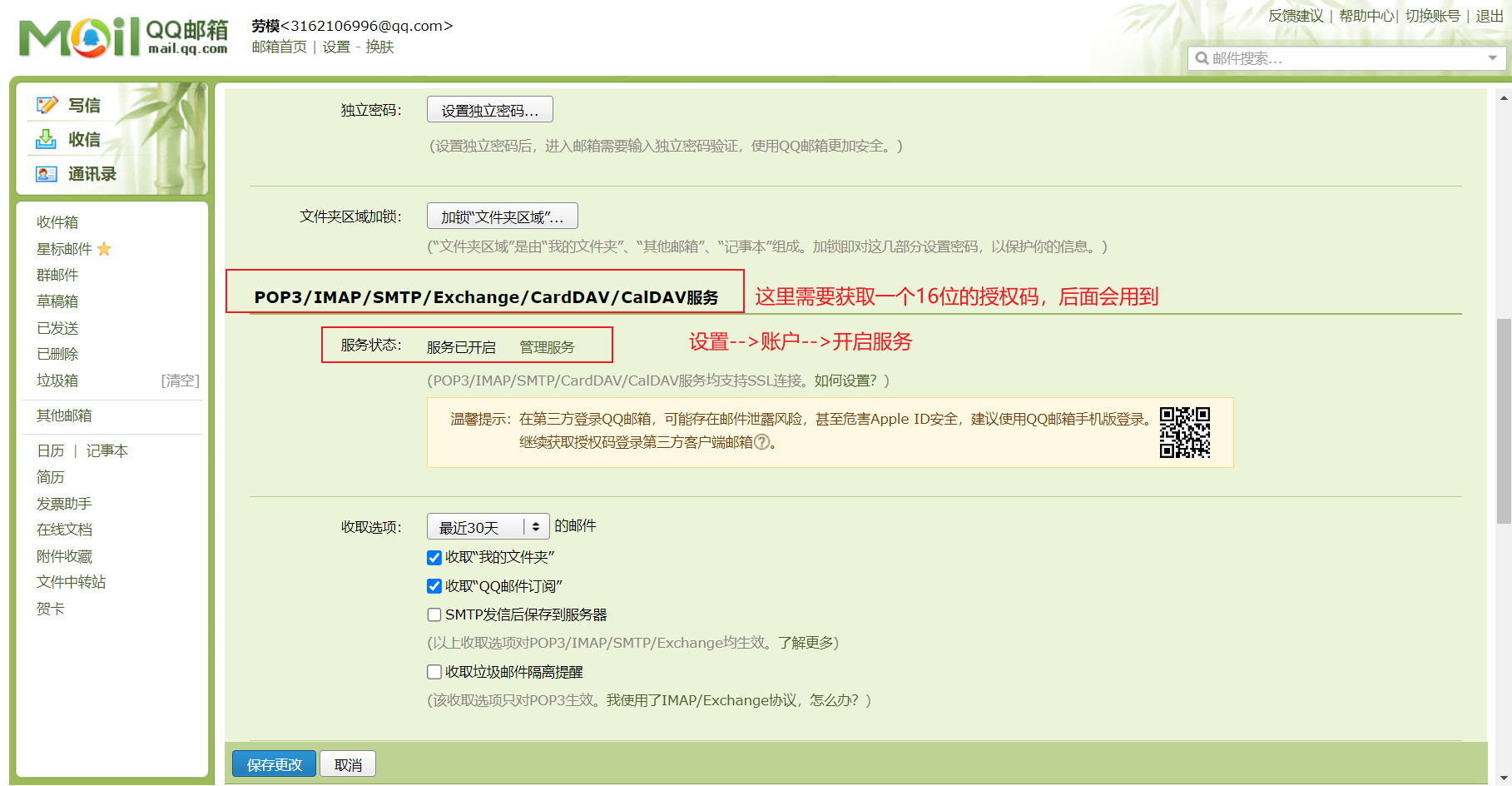
Task: Click 换肤 link
Action: pos(379,47)
